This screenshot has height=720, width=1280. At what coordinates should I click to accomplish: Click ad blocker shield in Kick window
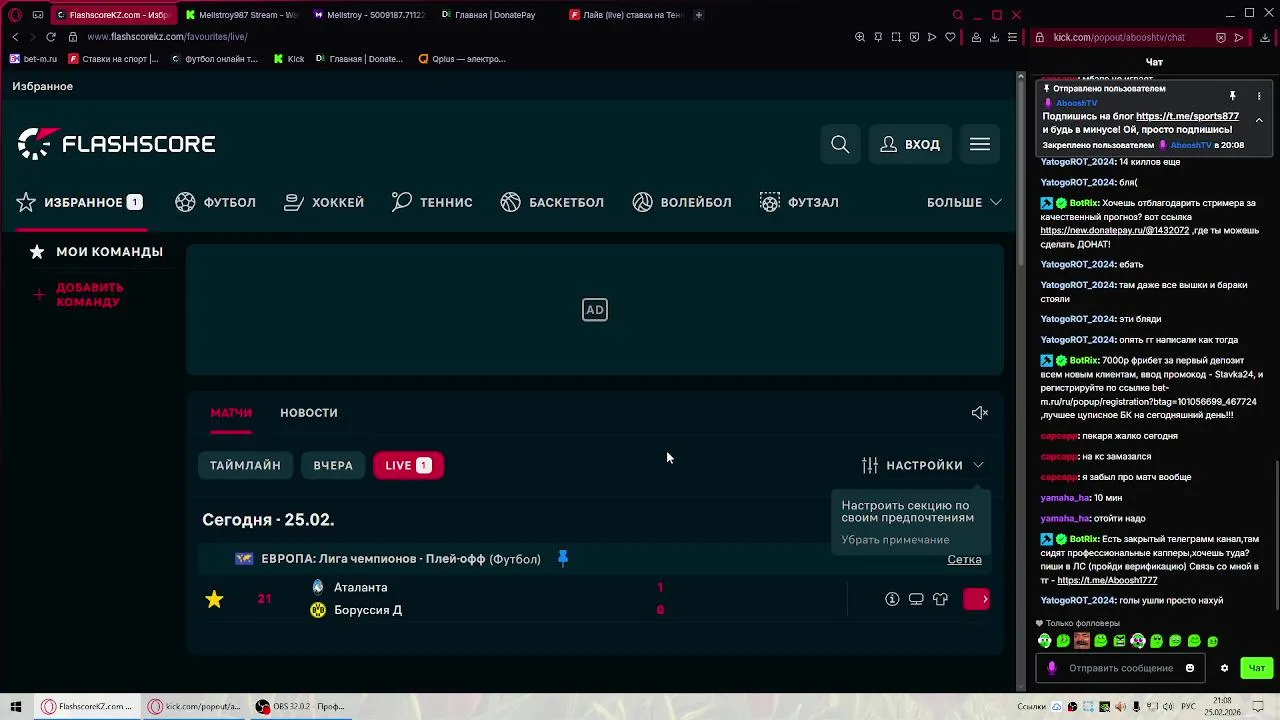1221,37
